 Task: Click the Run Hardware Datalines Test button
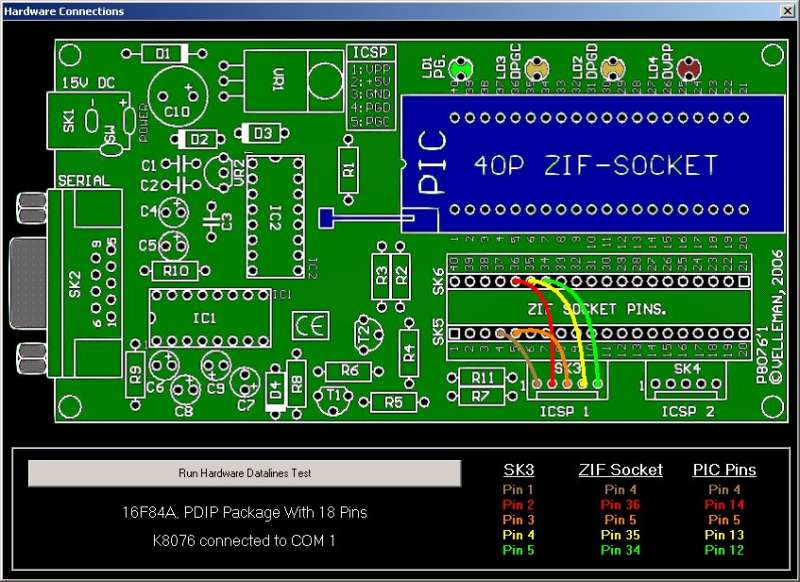pyautogui.click(x=244, y=473)
